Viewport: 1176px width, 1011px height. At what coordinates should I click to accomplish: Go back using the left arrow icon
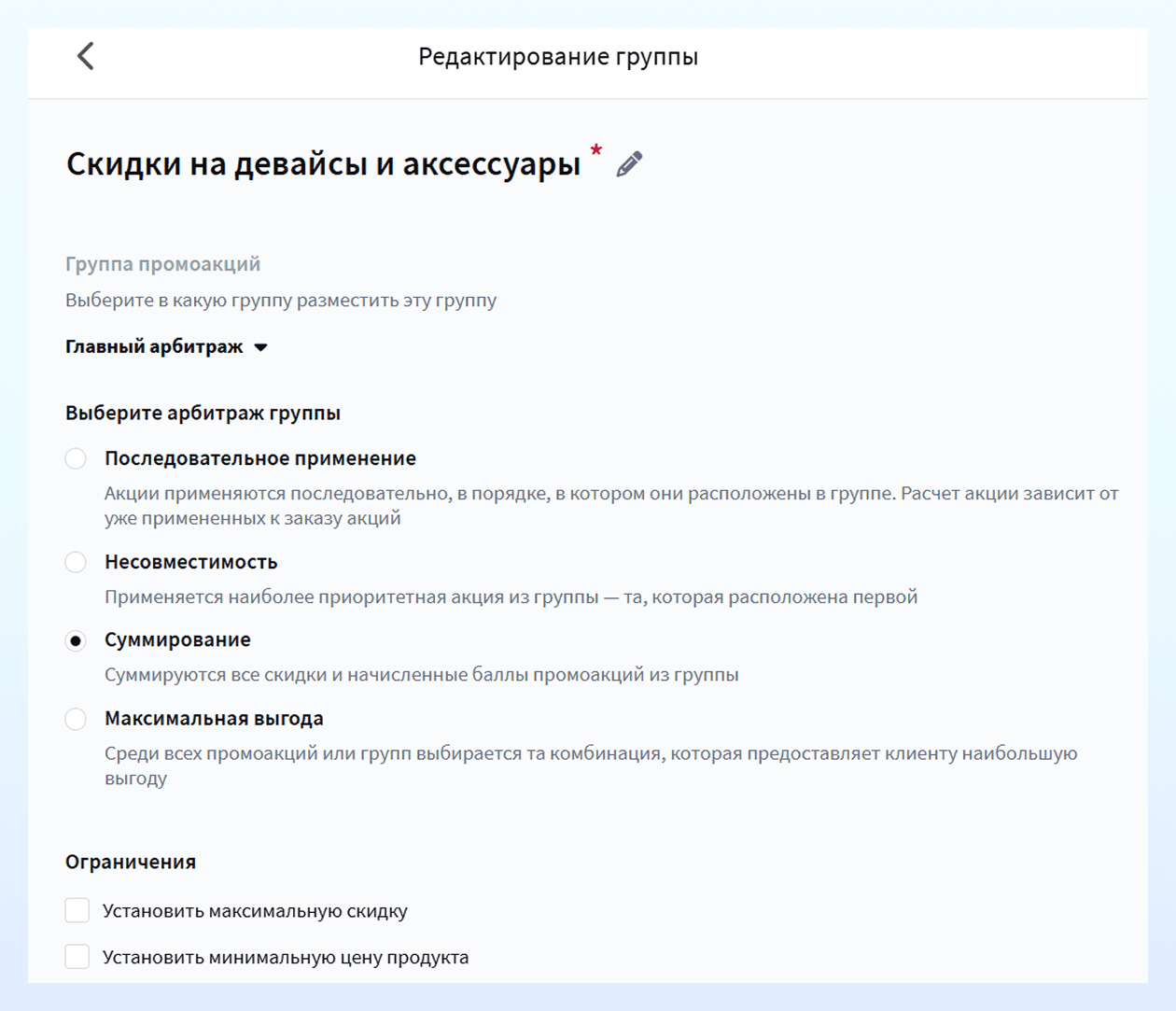(x=85, y=56)
